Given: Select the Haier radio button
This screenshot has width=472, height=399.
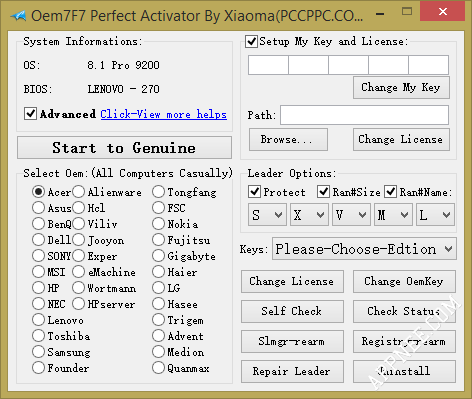Looking at the screenshot, I should tap(158, 272).
